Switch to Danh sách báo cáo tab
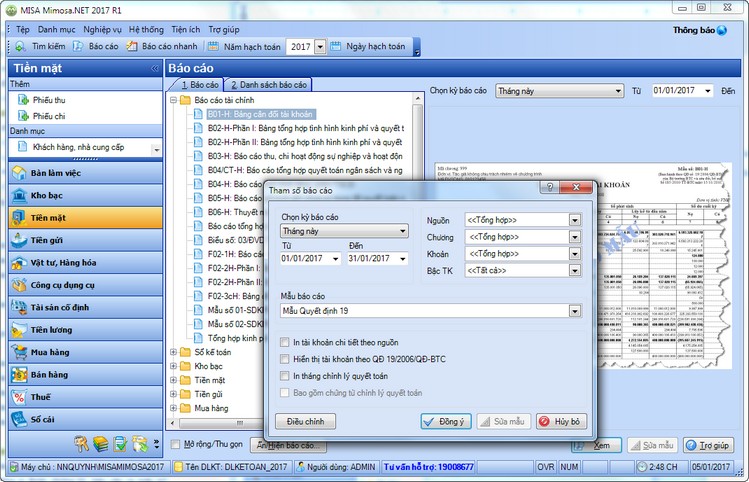The width and height of the screenshot is (749, 482). (x=268, y=85)
